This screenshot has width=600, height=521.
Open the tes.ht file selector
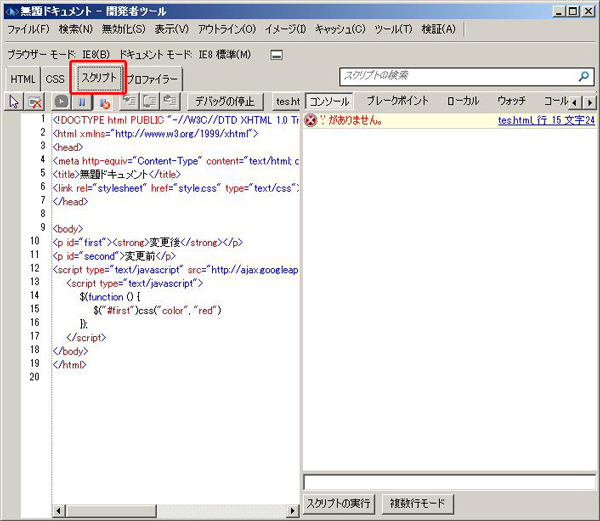[x=287, y=102]
